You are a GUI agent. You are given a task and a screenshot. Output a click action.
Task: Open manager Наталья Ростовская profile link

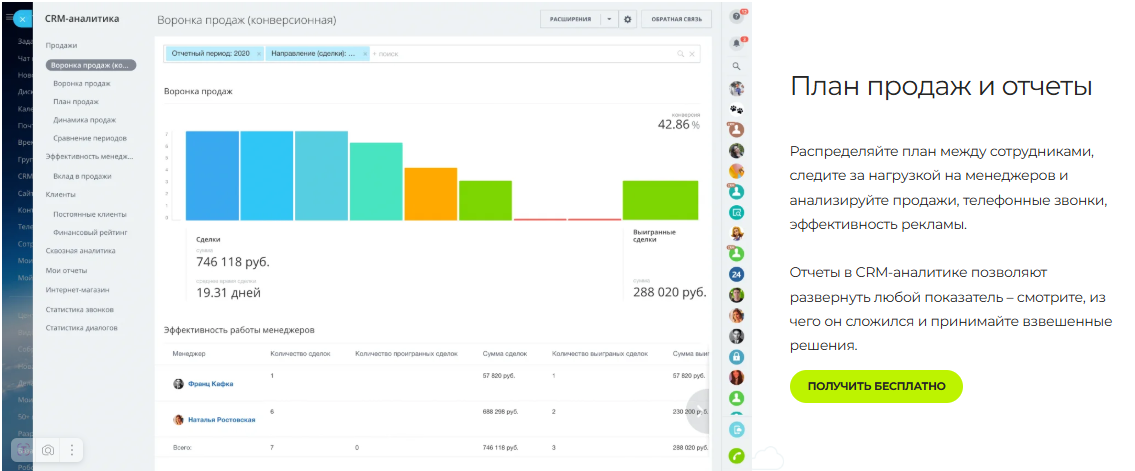click(221, 420)
